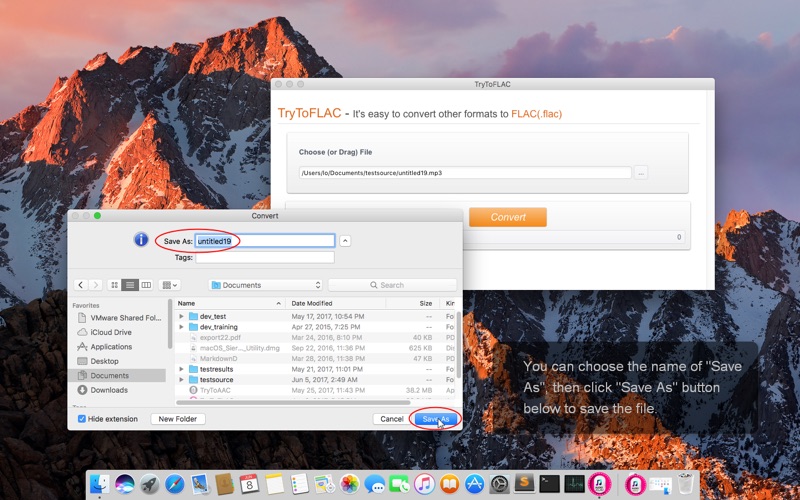The height and width of the screenshot is (500, 800).
Task: Select VMware Shared Folders in sidebar
Action: click(x=120, y=317)
